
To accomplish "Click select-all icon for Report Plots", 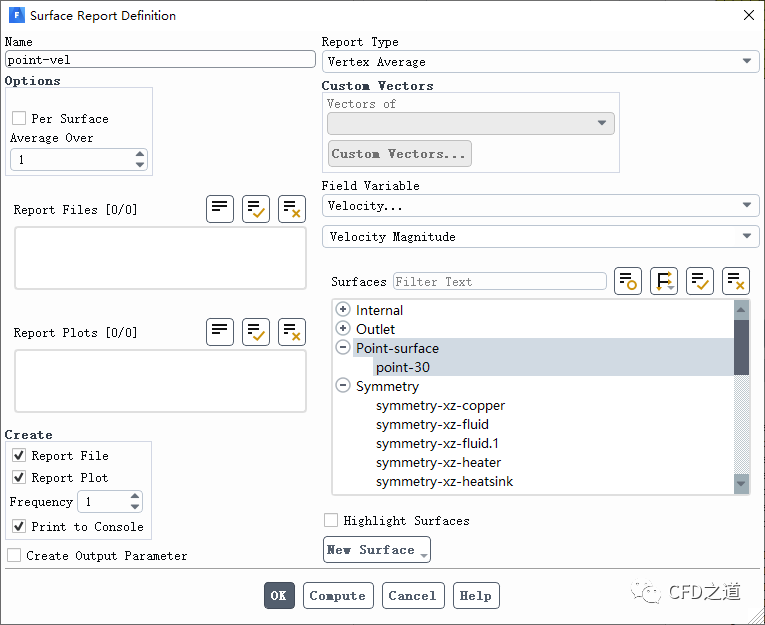I will 256,332.
